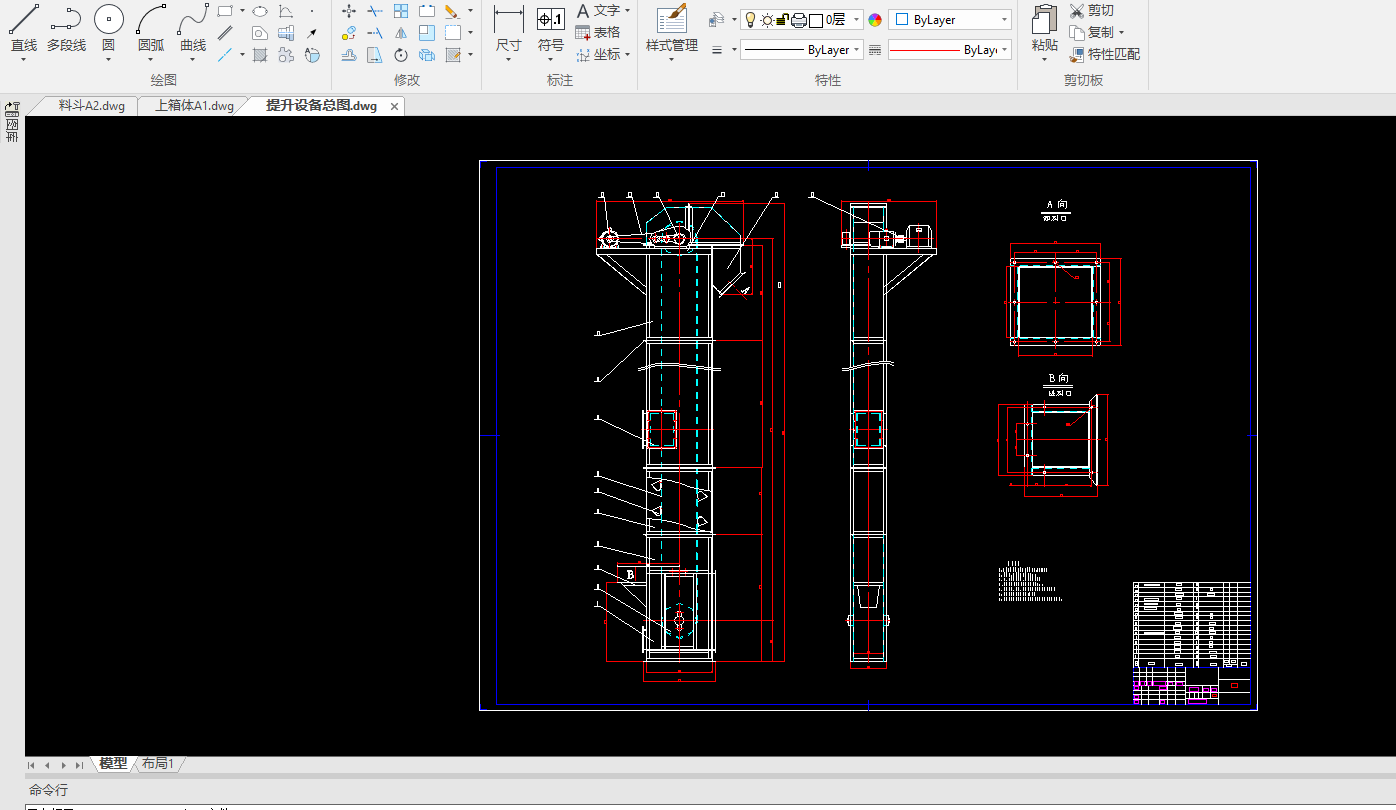Expand the ByLayer color dropdown
Image resolution: width=1396 pixels, height=810 pixels.
1003,20
